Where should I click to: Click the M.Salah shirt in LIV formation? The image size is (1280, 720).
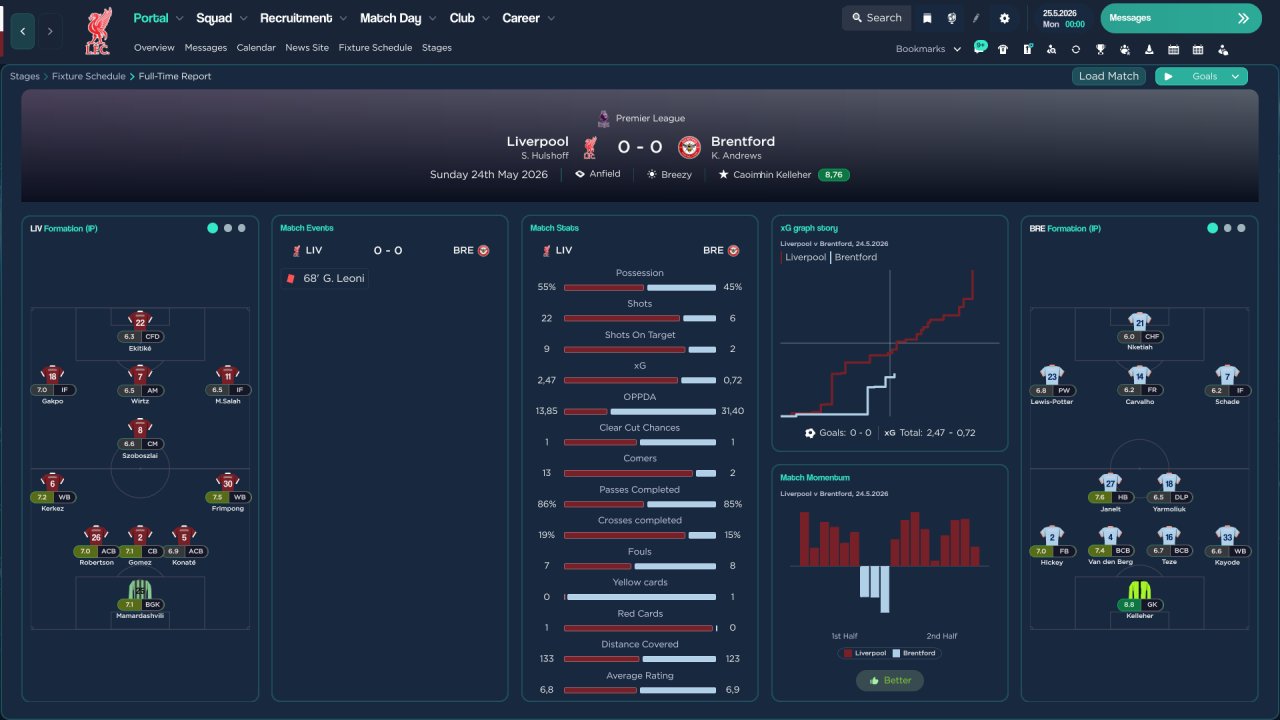click(x=228, y=374)
